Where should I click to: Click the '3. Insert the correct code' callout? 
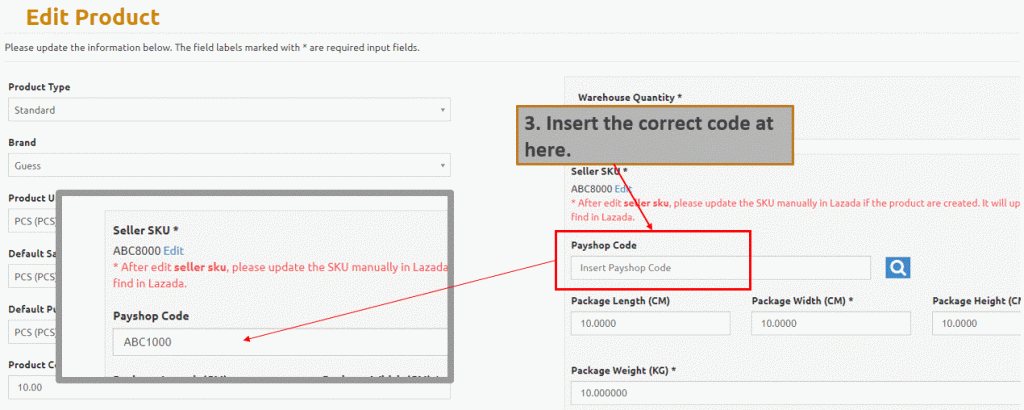point(655,135)
